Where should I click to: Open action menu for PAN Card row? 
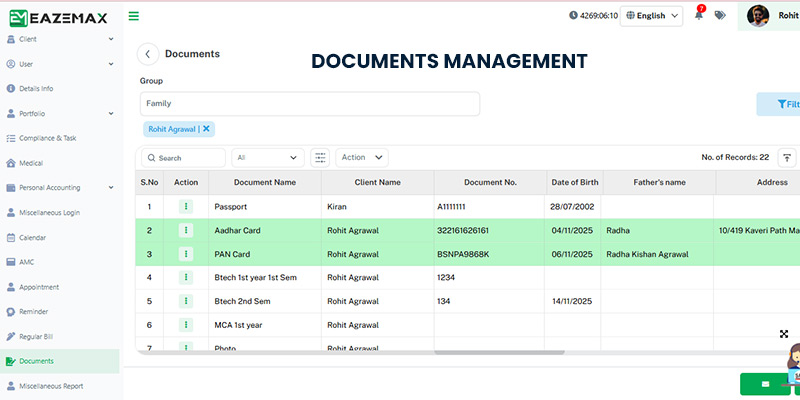[186, 254]
